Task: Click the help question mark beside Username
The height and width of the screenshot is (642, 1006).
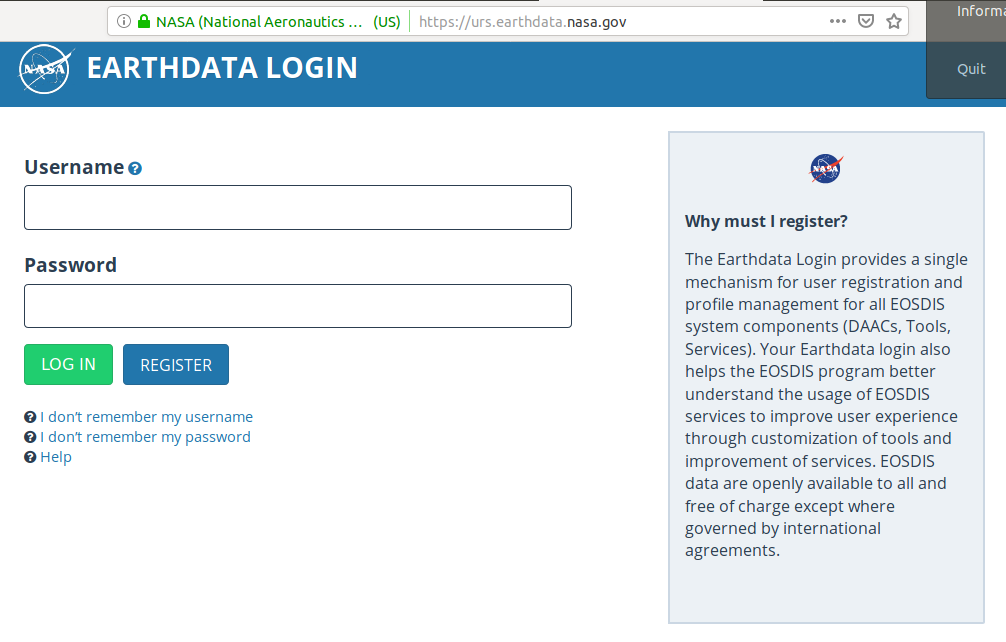Action: [x=135, y=168]
